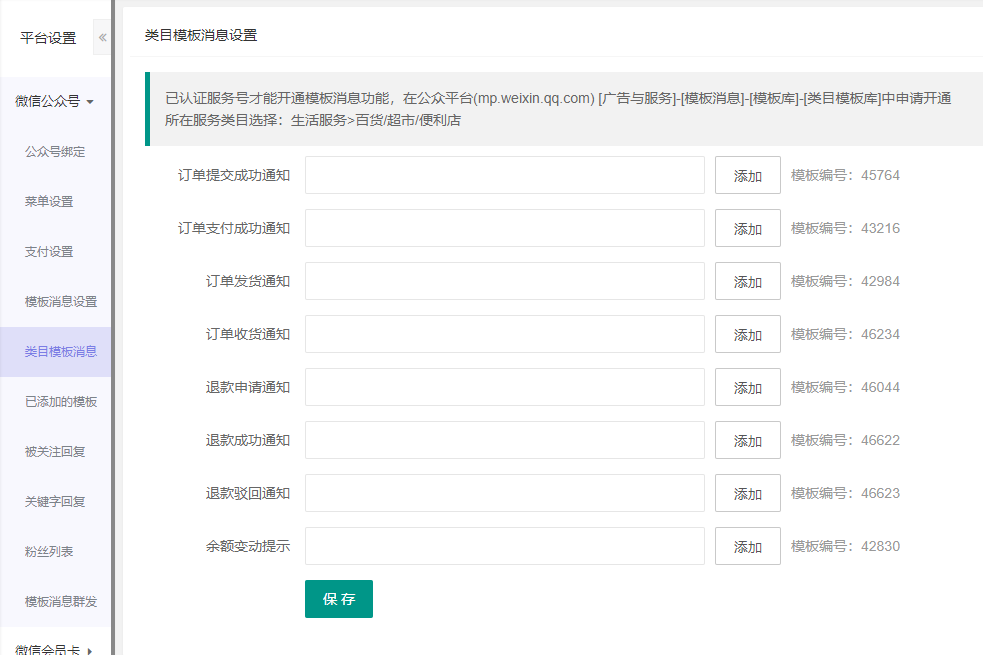Open 支付设置 sidebar item
Viewport: 983px width, 655px height.
(x=49, y=252)
